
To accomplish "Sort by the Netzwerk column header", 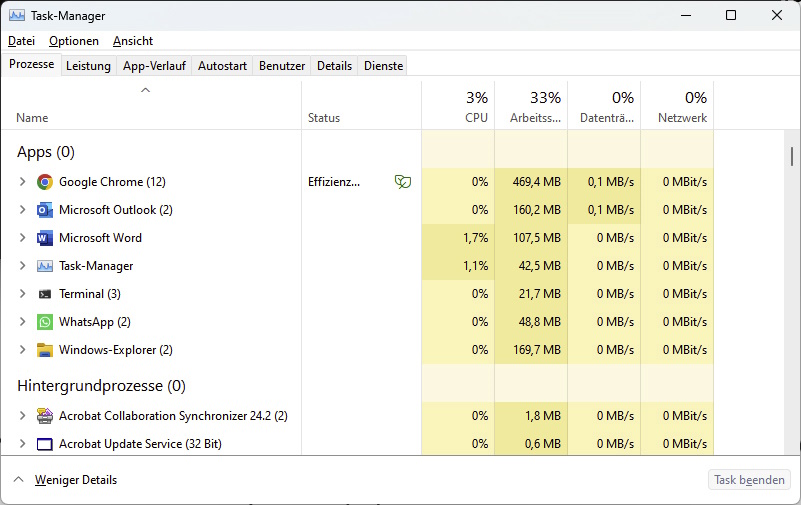I will (x=677, y=105).
